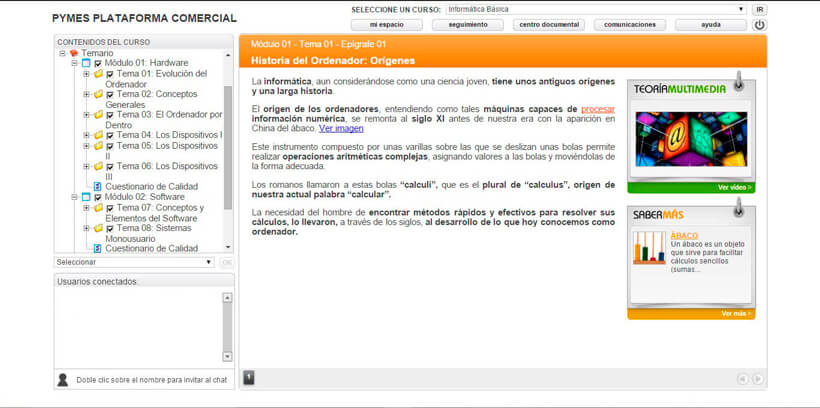Open the 'mi espacio' menu
Image resolution: width=820 pixels, height=408 pixels.
pyautogui.click(x=386, y=25)
